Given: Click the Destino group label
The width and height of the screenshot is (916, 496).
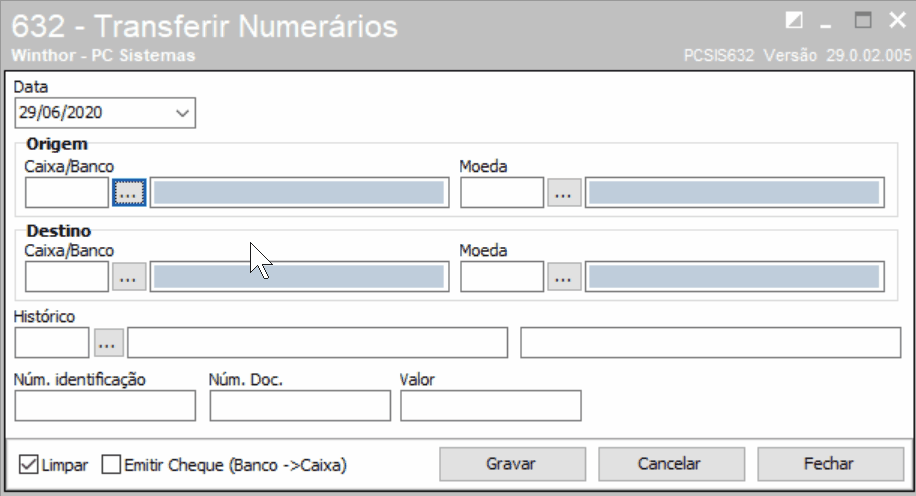Looking at the screenshot, I should (x=58, y=231).
